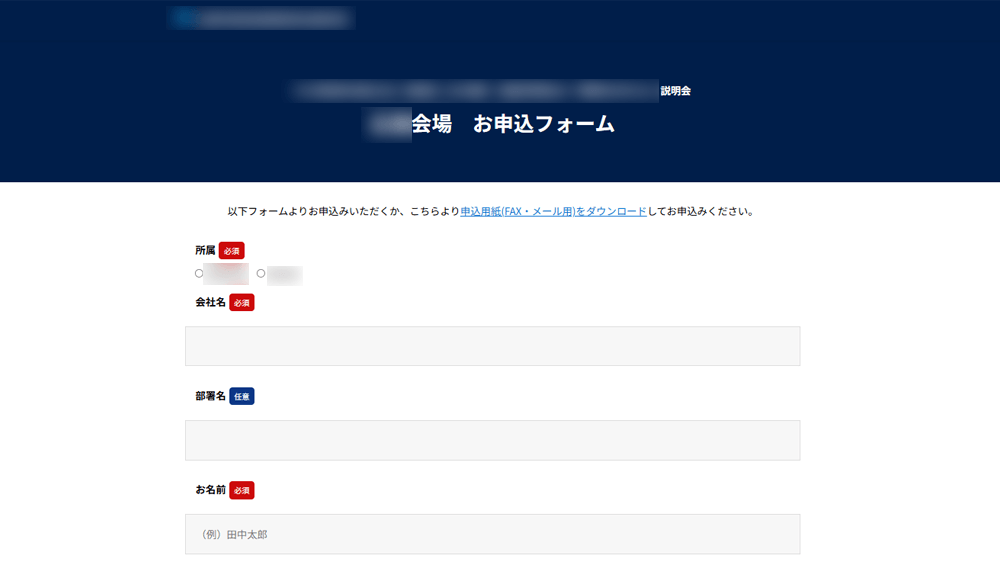Click the blue 任意 badge beside 部署名
The image size is (1000, 563).
[242, 396]
